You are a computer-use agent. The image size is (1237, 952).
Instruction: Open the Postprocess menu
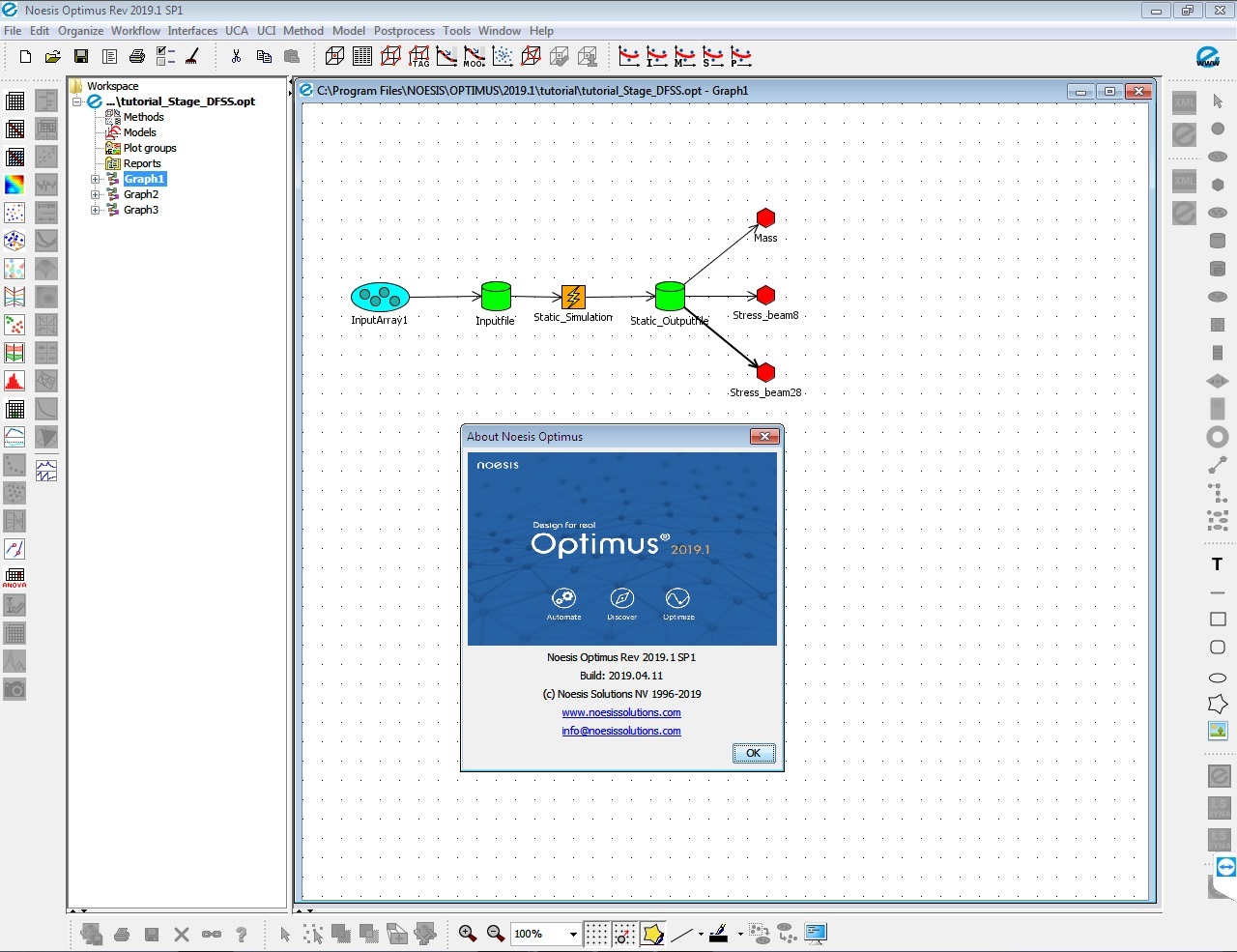404,31
